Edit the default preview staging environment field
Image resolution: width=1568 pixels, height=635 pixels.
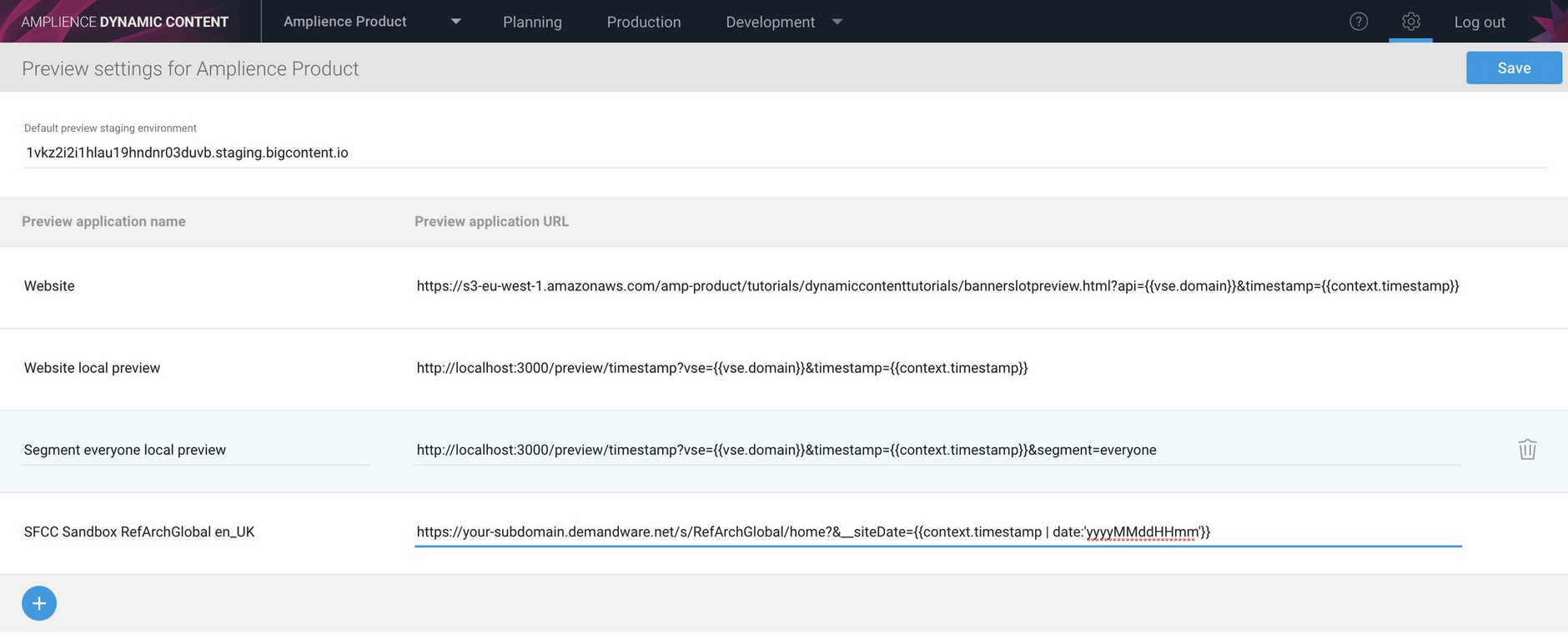click(x=785, y=153)
